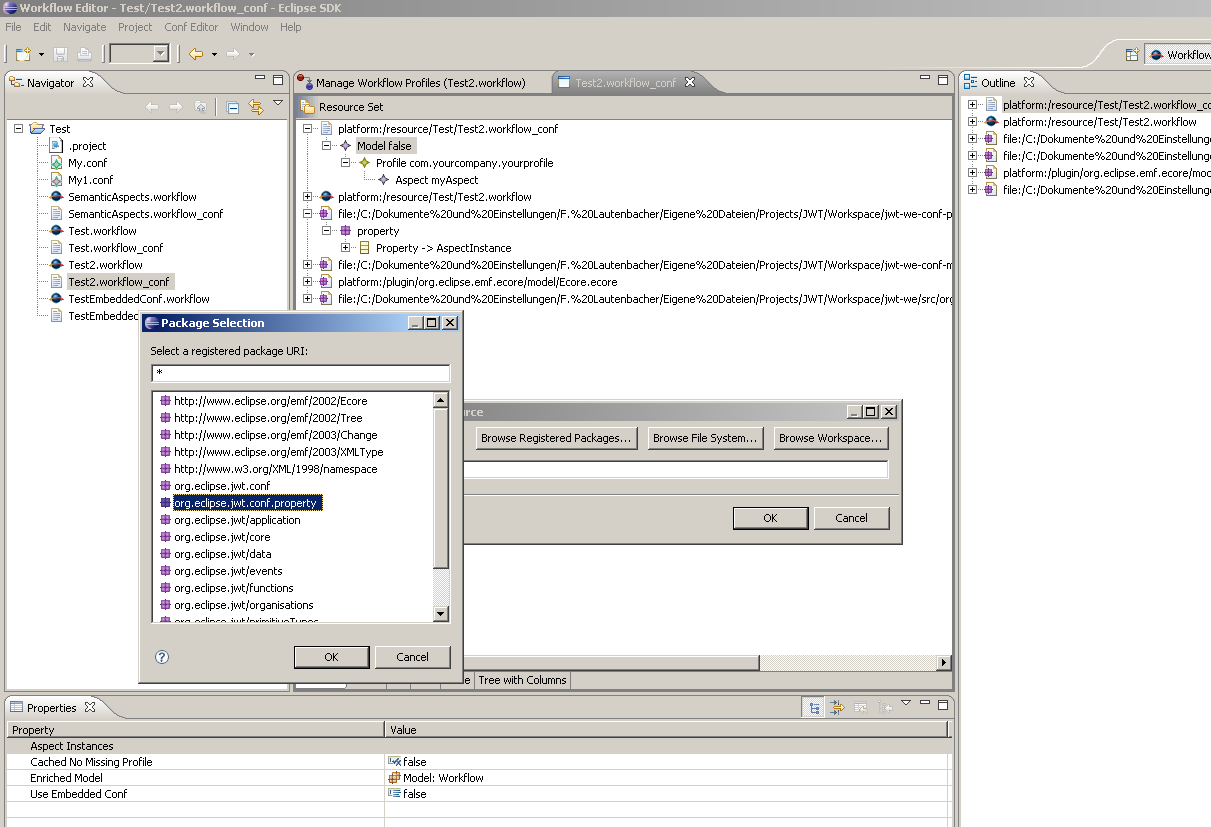Expand platform:/resource/Test/Test2.workflow in the editor

(308, 197)
